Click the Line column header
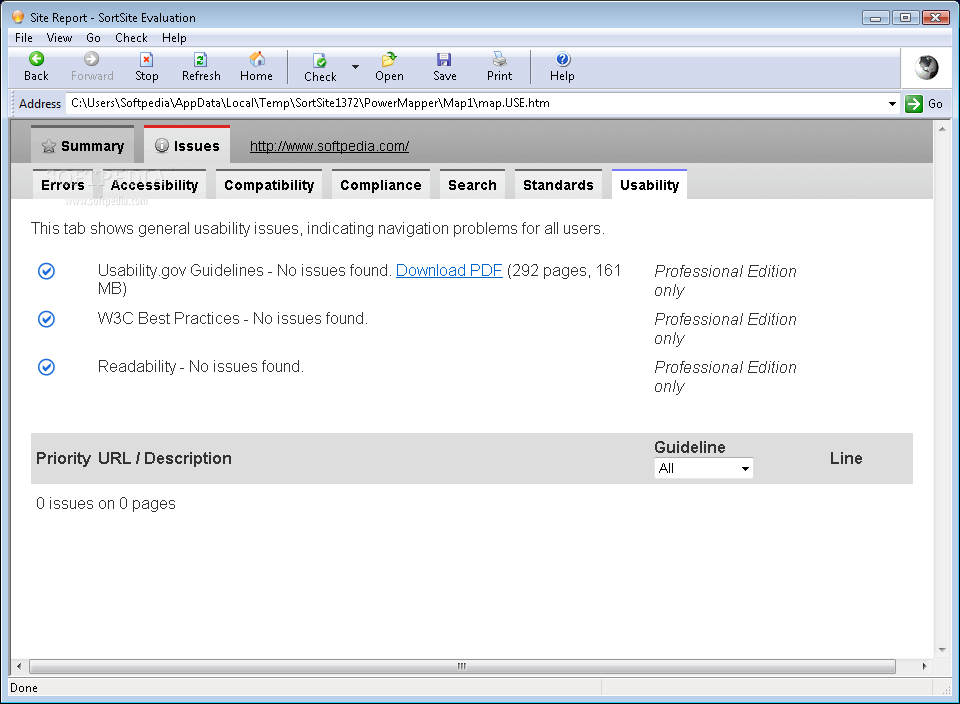The width and height of the screenshot is (960, 704). (846, 459)
